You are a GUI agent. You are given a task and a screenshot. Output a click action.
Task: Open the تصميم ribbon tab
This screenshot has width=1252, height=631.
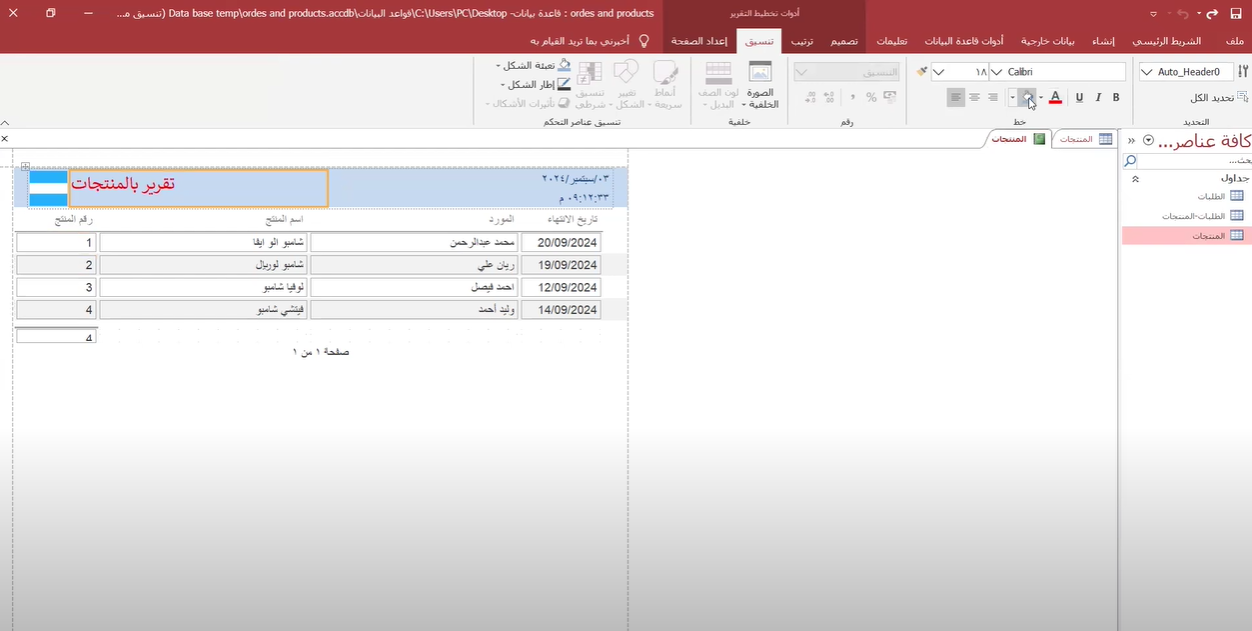pos(844,41)
